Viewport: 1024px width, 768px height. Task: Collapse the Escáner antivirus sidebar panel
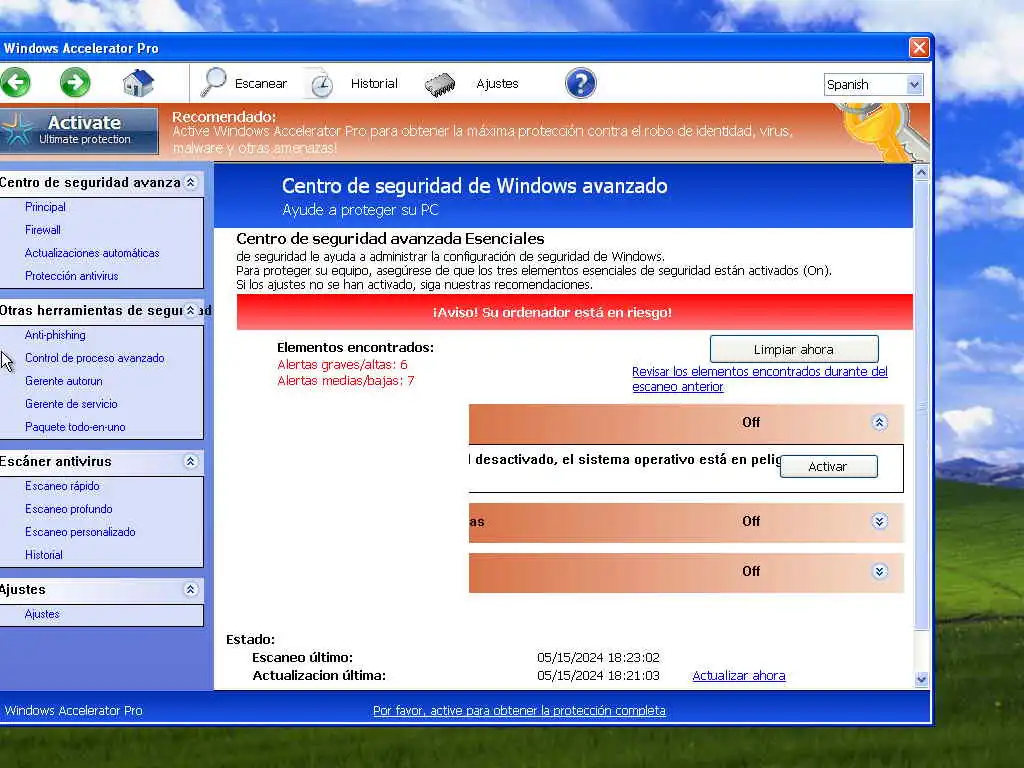190,462
